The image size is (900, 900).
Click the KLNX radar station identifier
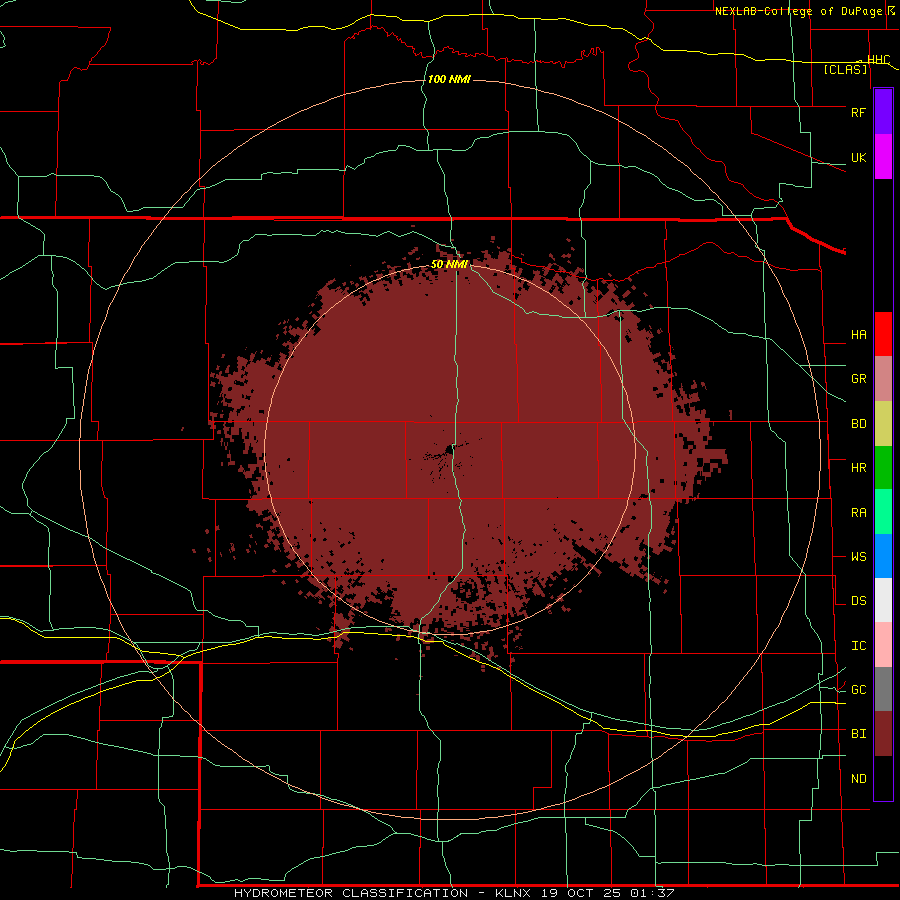[513, 893]
